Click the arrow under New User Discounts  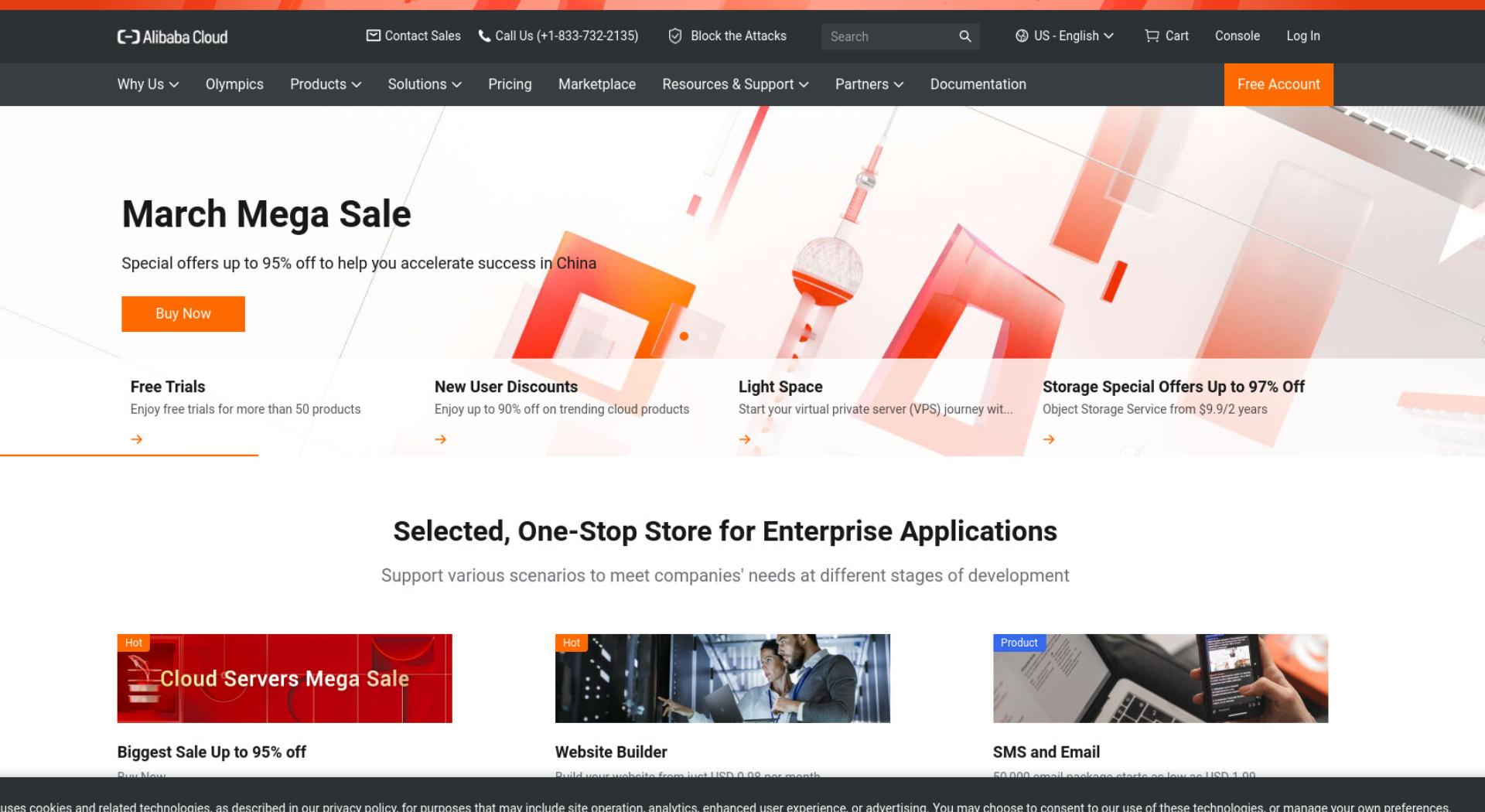click(441, 439)
